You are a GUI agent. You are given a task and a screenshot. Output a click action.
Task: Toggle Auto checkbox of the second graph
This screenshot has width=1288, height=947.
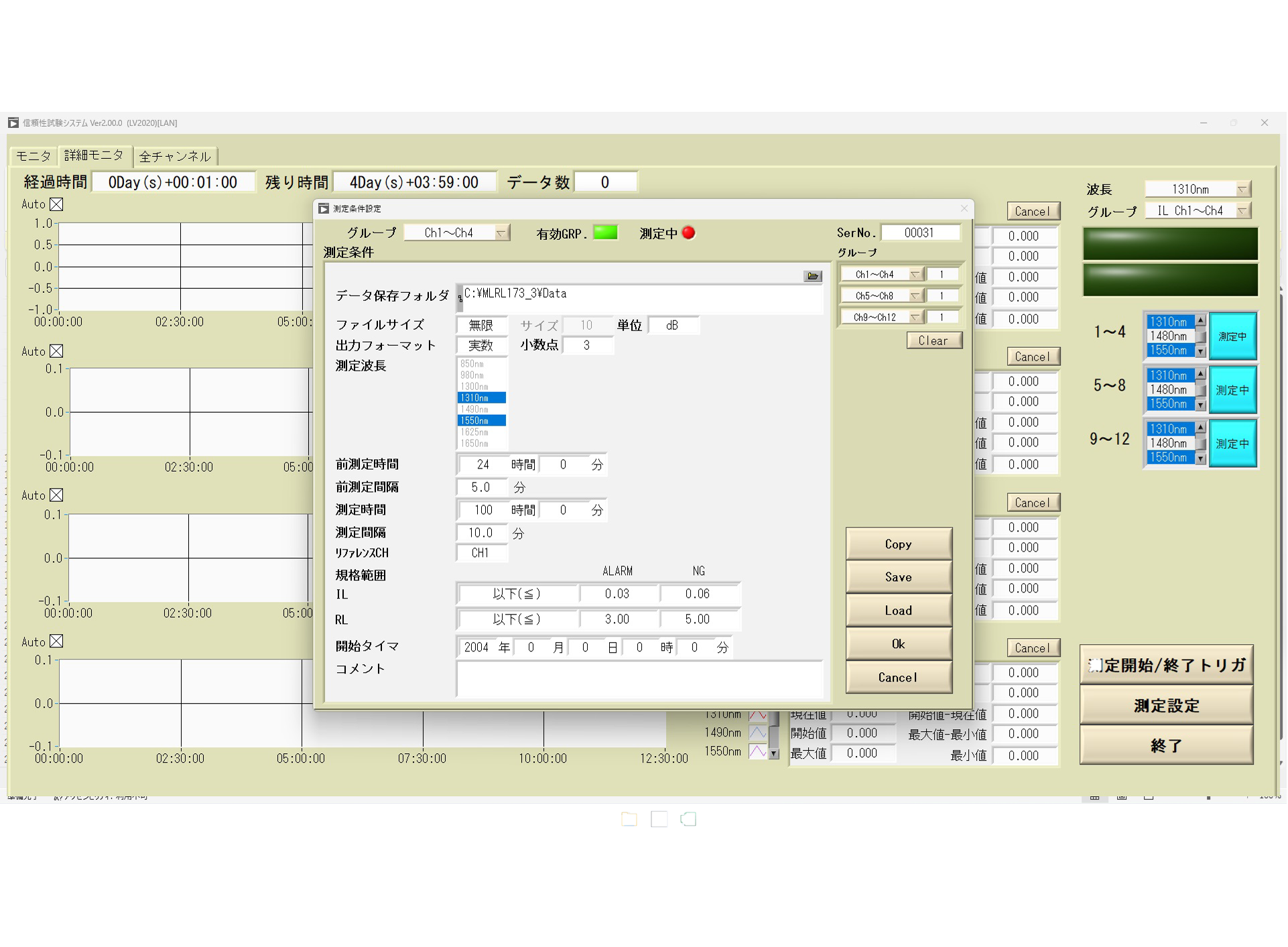(x=57, y=351)
